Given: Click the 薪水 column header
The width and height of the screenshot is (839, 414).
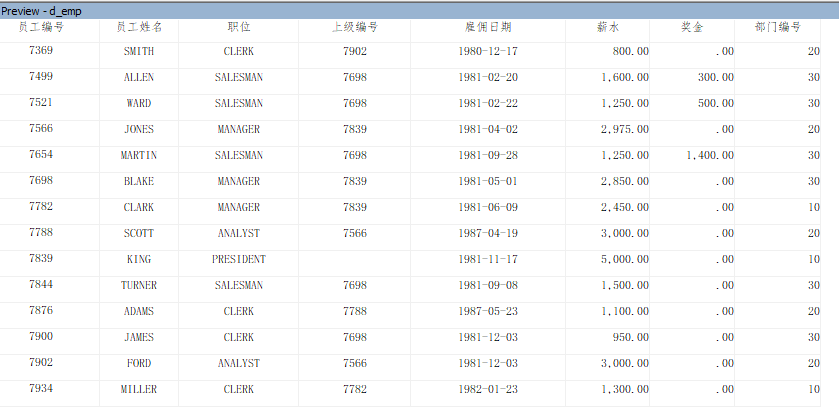Looking at the screenshot, I should point(608,27).
